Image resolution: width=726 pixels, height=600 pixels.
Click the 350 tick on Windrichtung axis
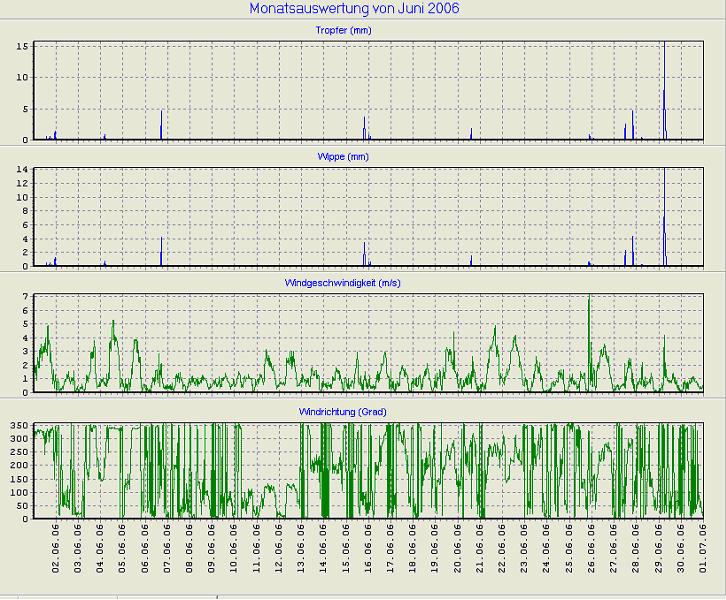tap(18, 427)
